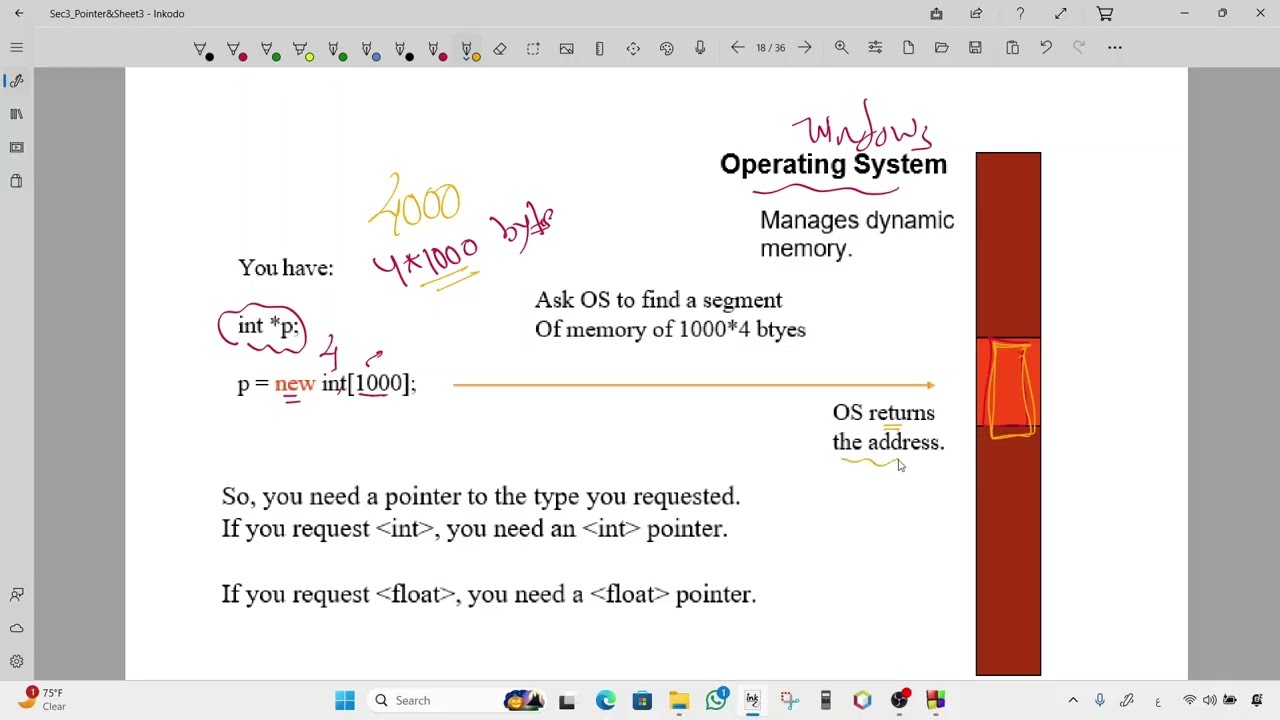
Task: Open WhatsApp from taskbar
Action: [716, 701]
